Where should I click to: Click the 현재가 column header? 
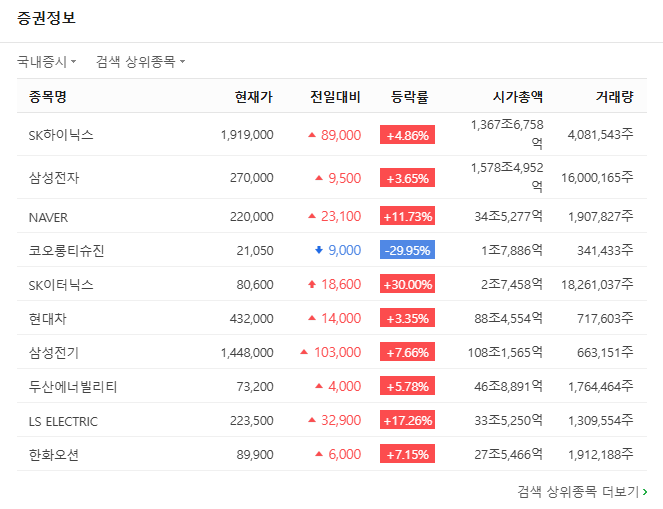click(254, 96)
